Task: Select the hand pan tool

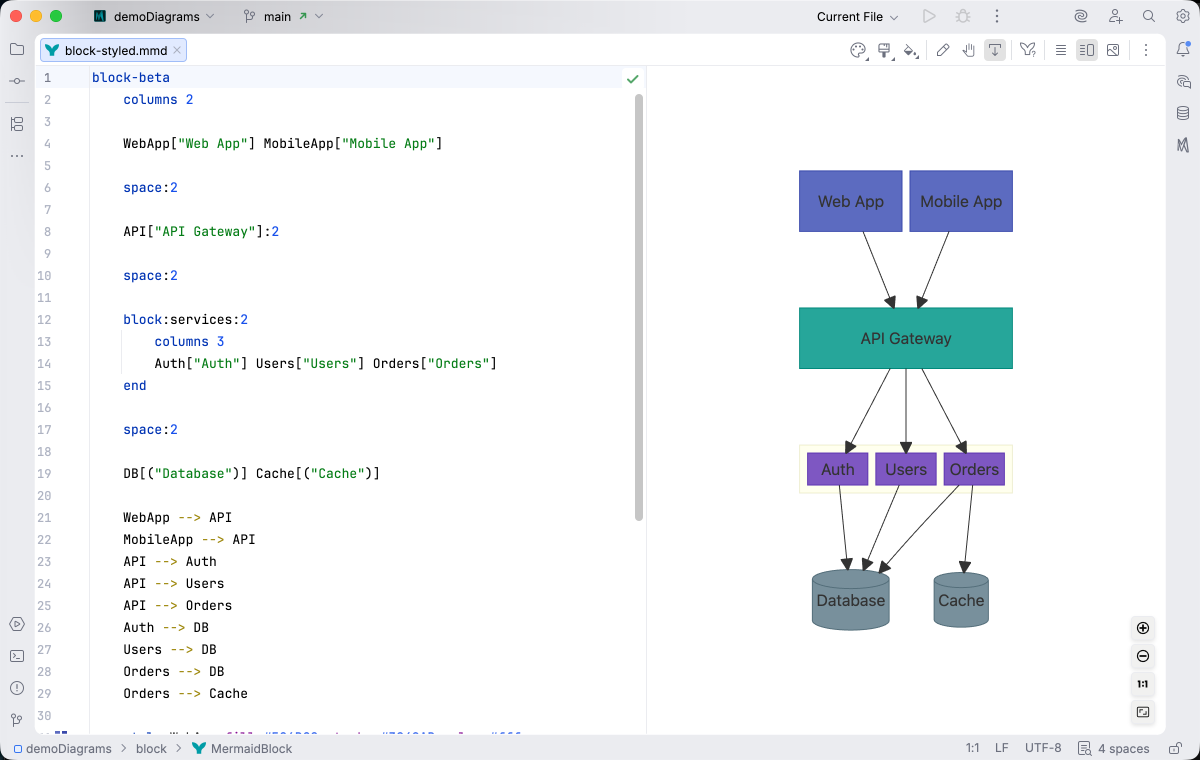Action: [969, 50]
